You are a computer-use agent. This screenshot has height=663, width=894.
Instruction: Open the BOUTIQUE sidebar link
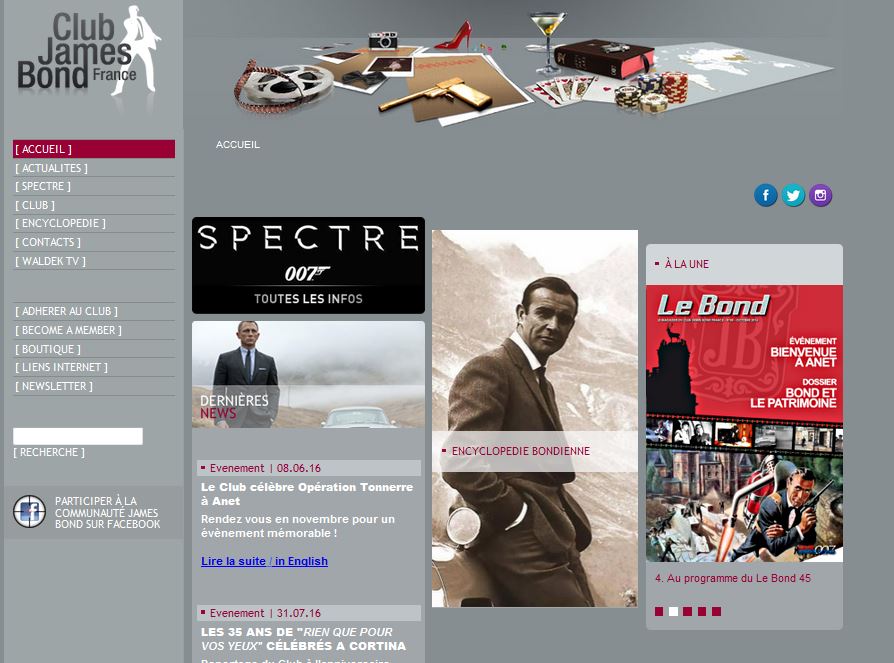pyautogui.click(x=48, y=349)
